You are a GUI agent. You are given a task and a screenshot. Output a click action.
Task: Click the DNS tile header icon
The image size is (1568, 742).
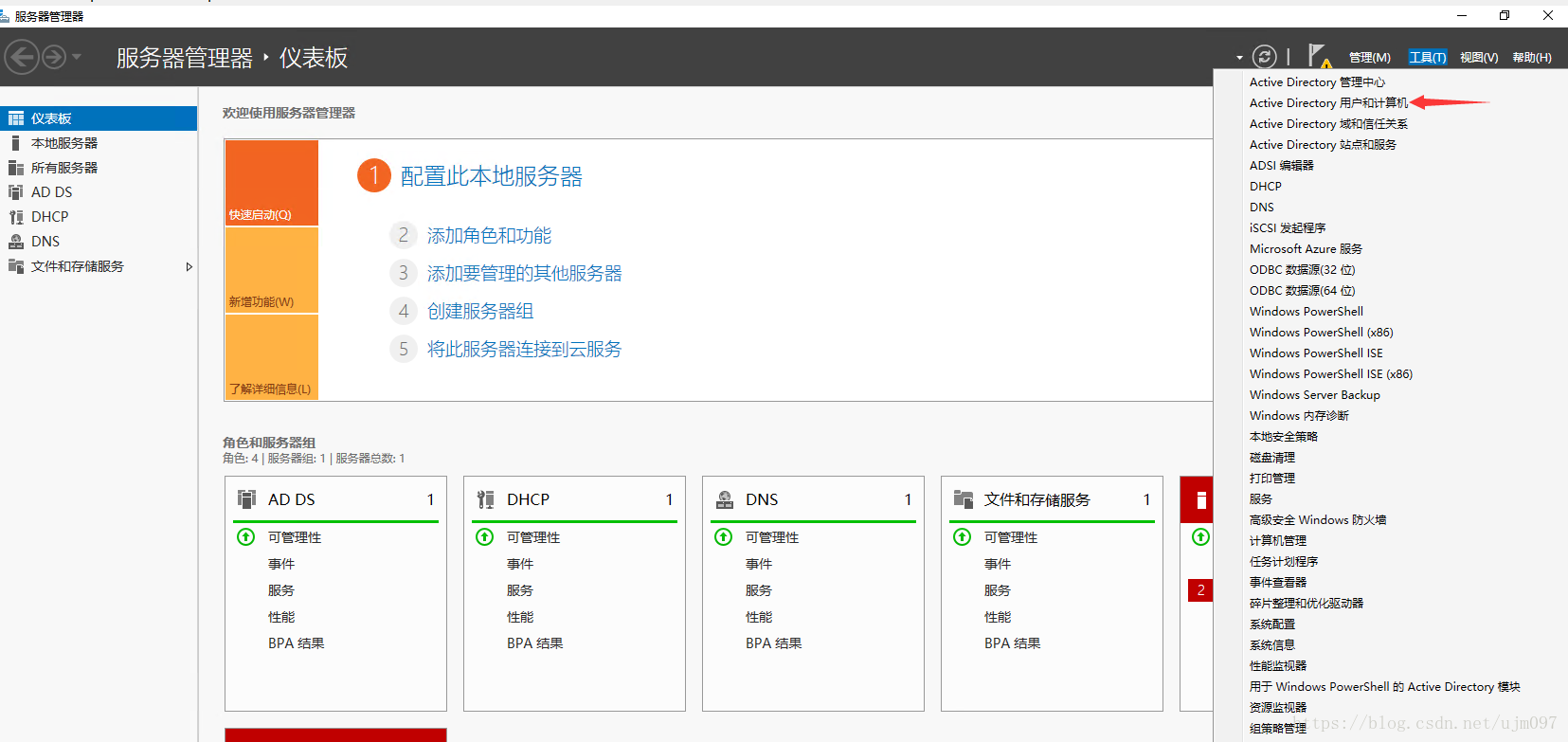[725, 499]
